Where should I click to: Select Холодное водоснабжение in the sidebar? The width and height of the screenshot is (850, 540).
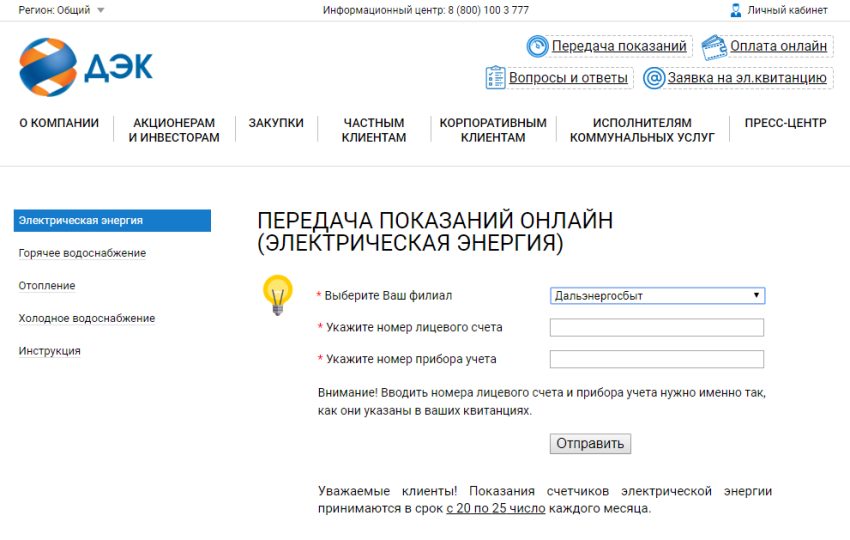click(86, 318)
